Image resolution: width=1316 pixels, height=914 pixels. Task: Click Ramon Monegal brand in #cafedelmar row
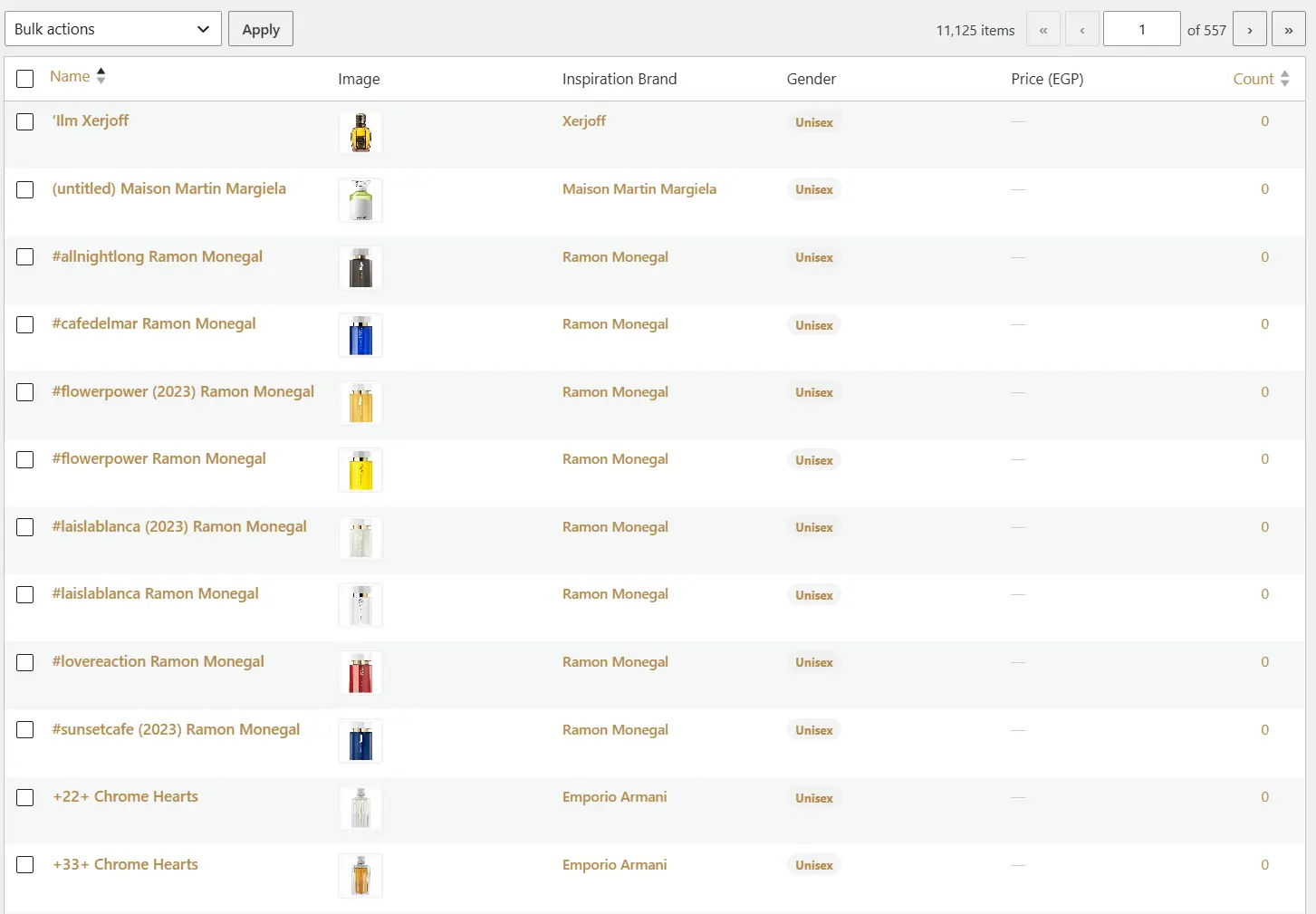point(615,323)
